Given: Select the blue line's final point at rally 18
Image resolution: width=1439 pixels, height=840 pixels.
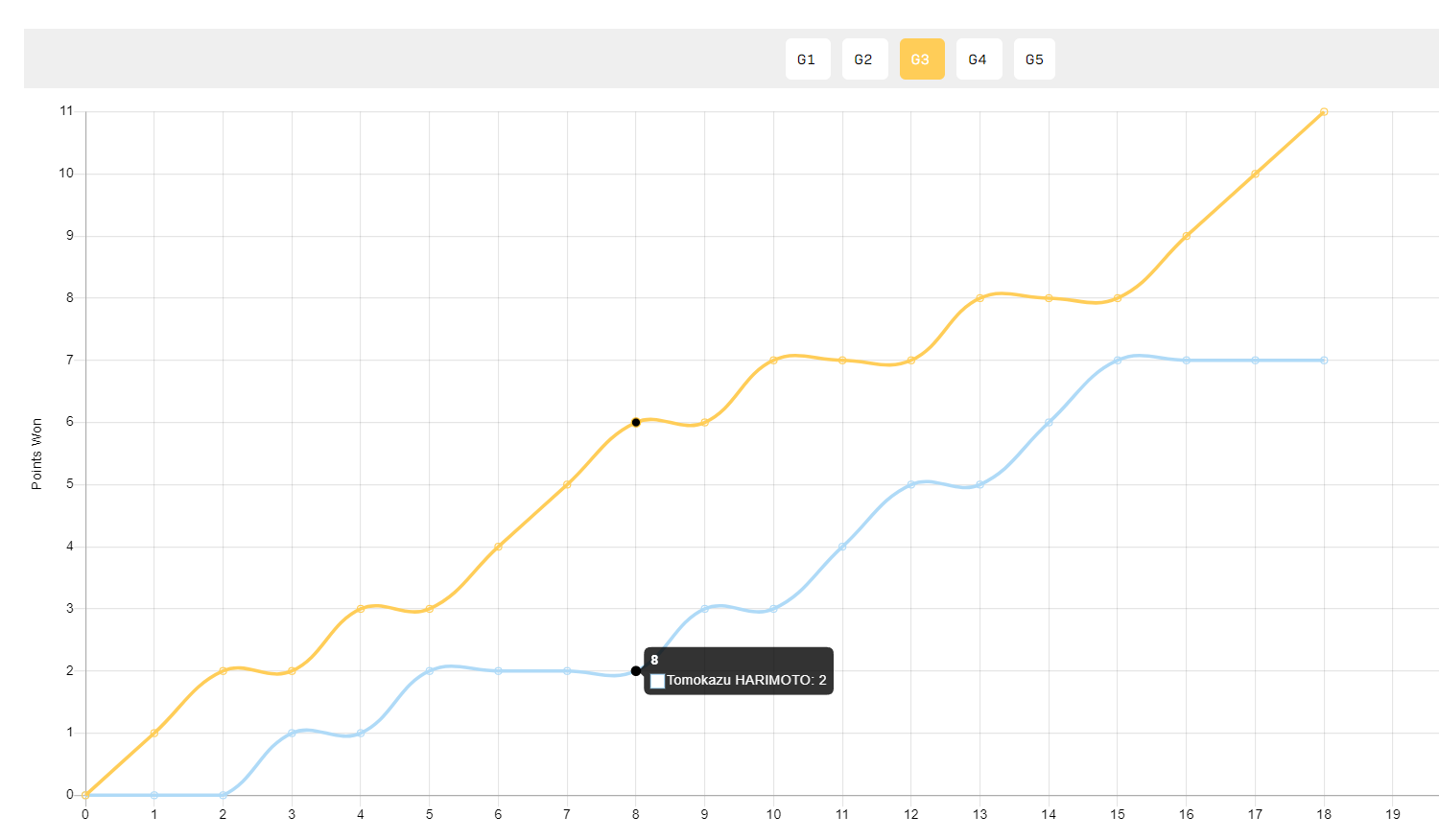Looking at the screenshot, I should tap(1324, 361).
